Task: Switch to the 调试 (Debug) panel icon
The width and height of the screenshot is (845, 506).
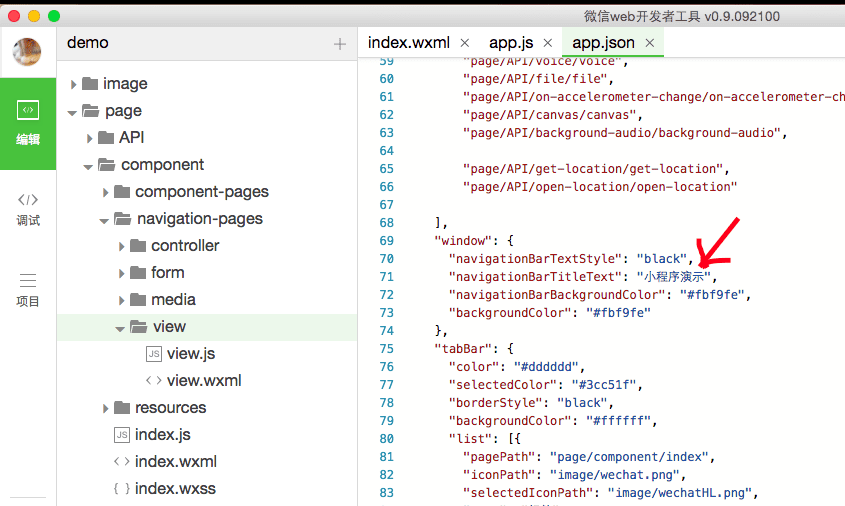Action: [28, 208]
